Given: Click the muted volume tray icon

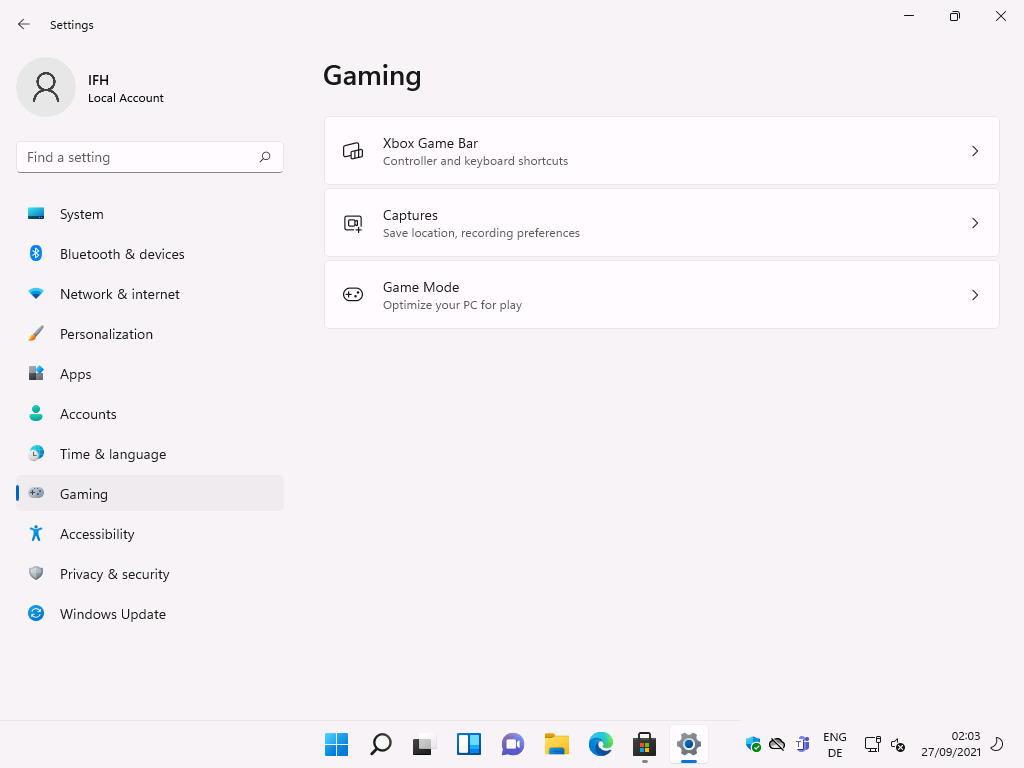Looking at the screenshot, I should (898, 744).
